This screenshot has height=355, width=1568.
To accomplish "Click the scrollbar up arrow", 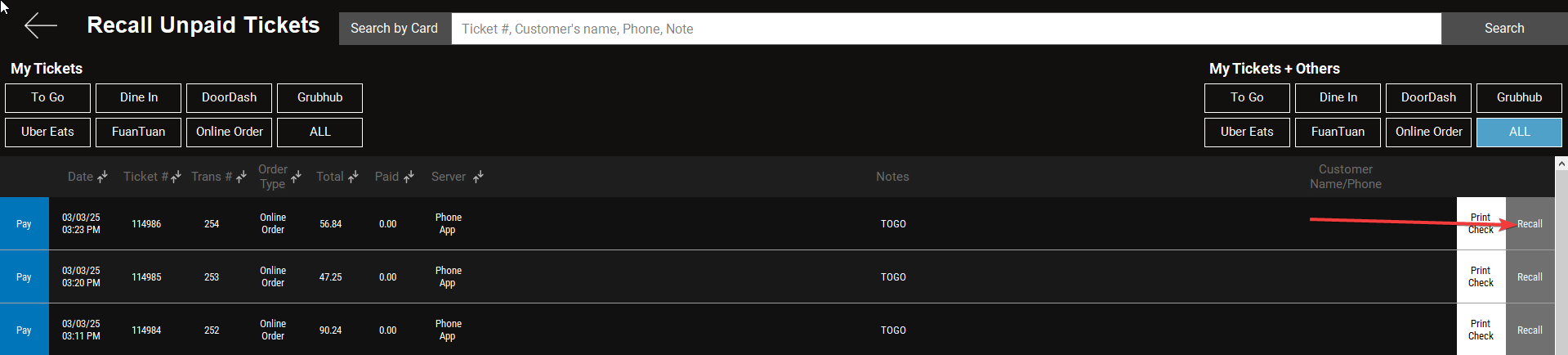I will click(x=1561, y=164).
